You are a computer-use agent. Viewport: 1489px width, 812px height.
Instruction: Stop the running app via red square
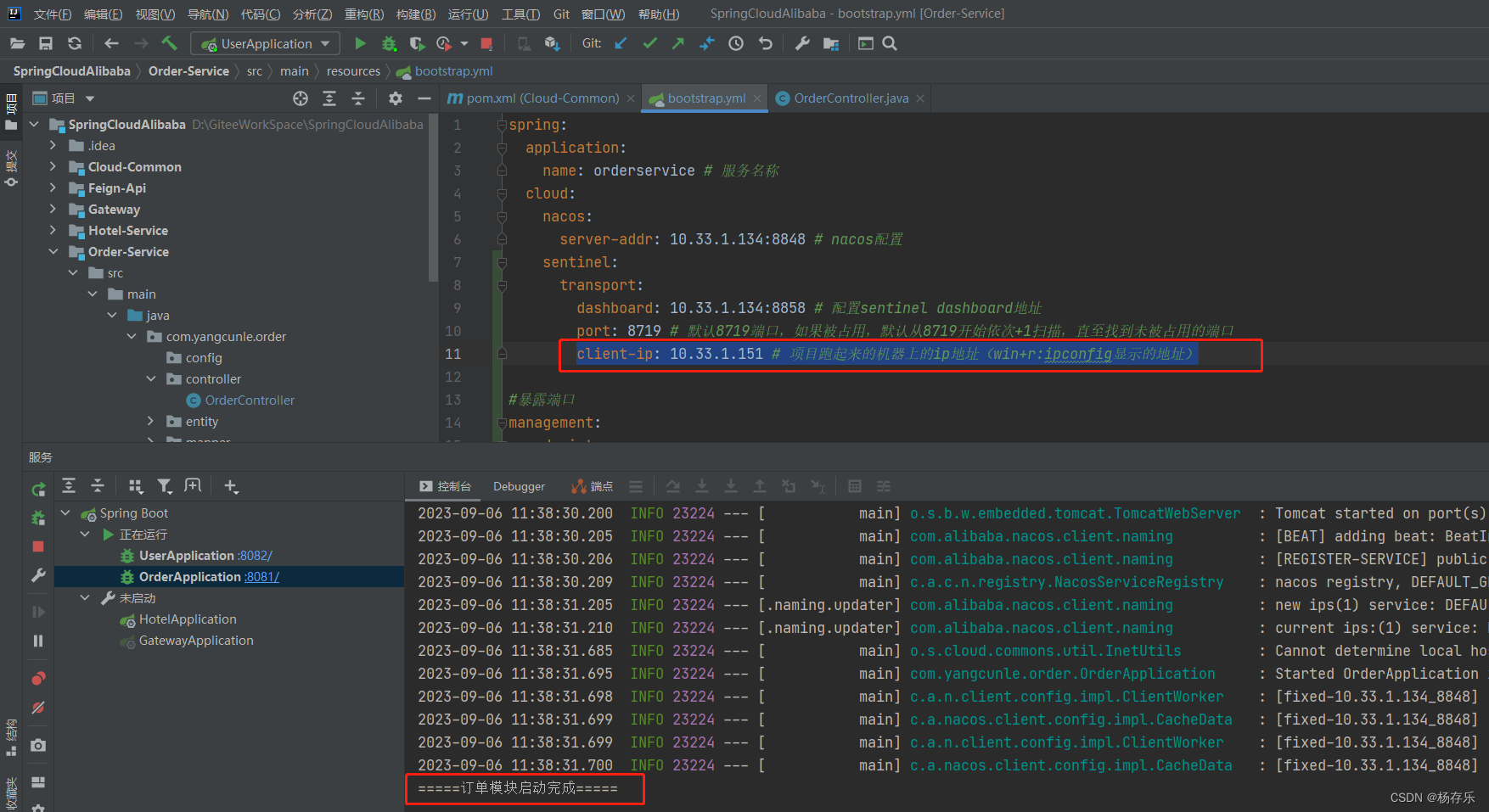(x=486, y=43)
